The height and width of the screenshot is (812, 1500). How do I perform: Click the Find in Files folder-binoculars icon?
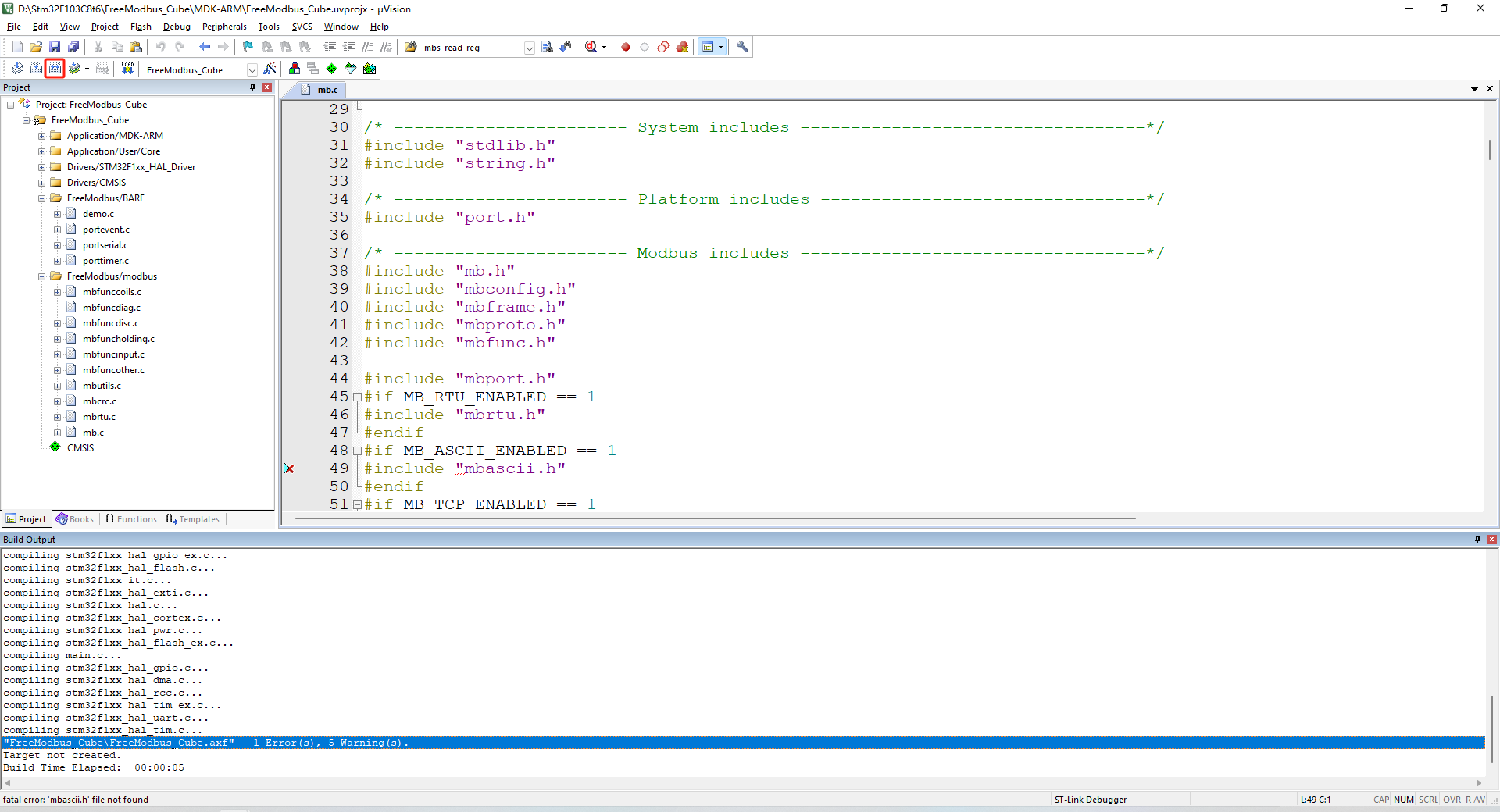[410, 47]
